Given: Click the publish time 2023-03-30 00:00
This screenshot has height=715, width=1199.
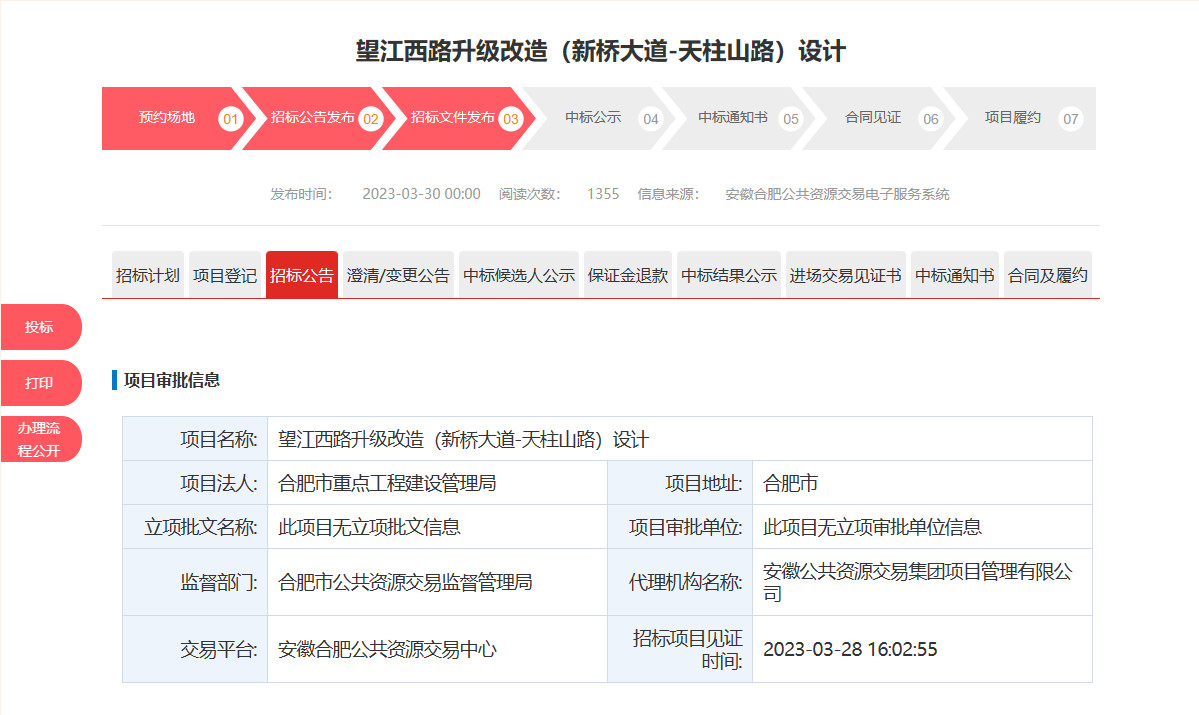Looking at the screenshot, I should 421,194.
